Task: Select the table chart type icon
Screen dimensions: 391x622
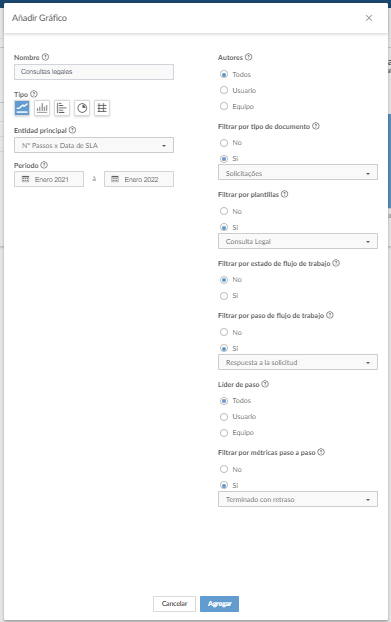Action: [x=102, y=108]
